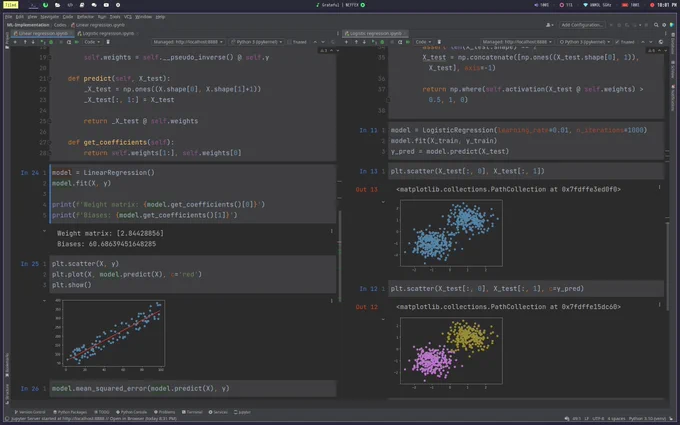Restart kernel icon in left notebook toolbar

click(69, 42)
